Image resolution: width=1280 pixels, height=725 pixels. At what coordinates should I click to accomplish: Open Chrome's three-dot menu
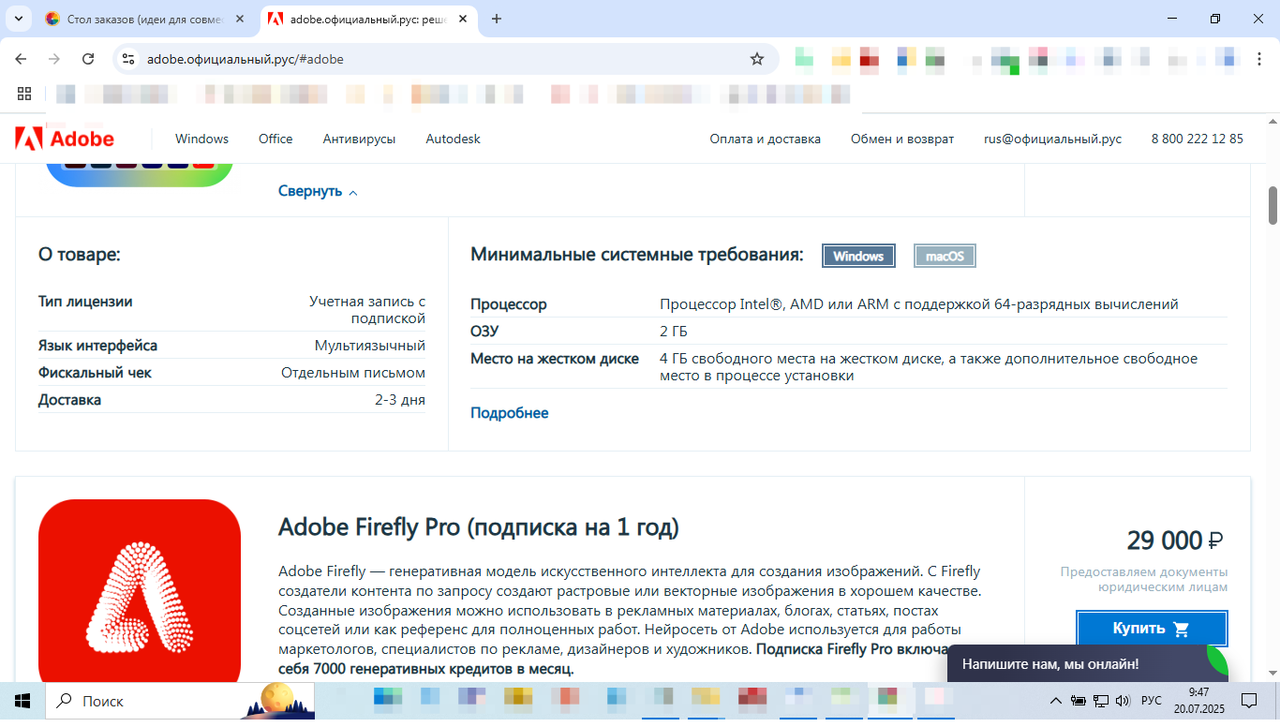click(1258, 59)
